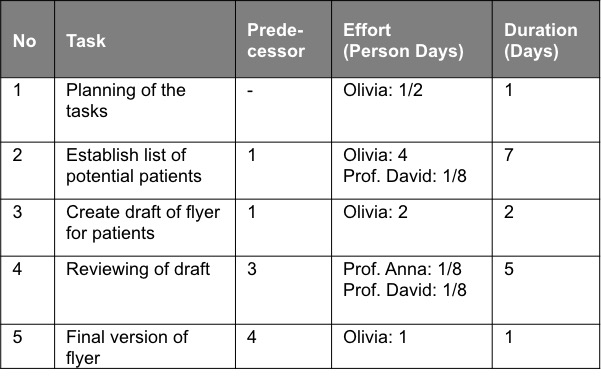Image resolution: width=601 pixels, height=379 pixels.
Task: Click the duration cell showing 7
Action: click(x=546, y=171)
